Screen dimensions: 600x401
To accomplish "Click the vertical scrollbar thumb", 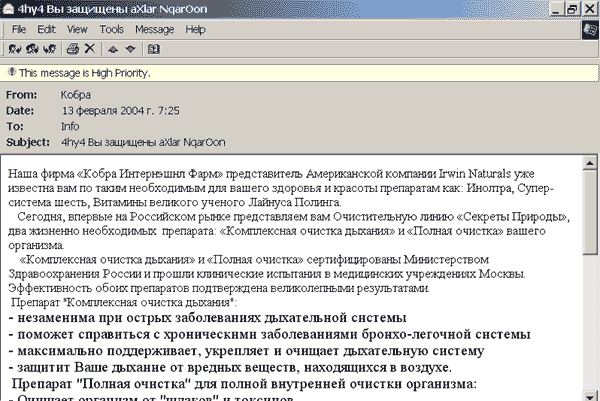I will 590,212.
